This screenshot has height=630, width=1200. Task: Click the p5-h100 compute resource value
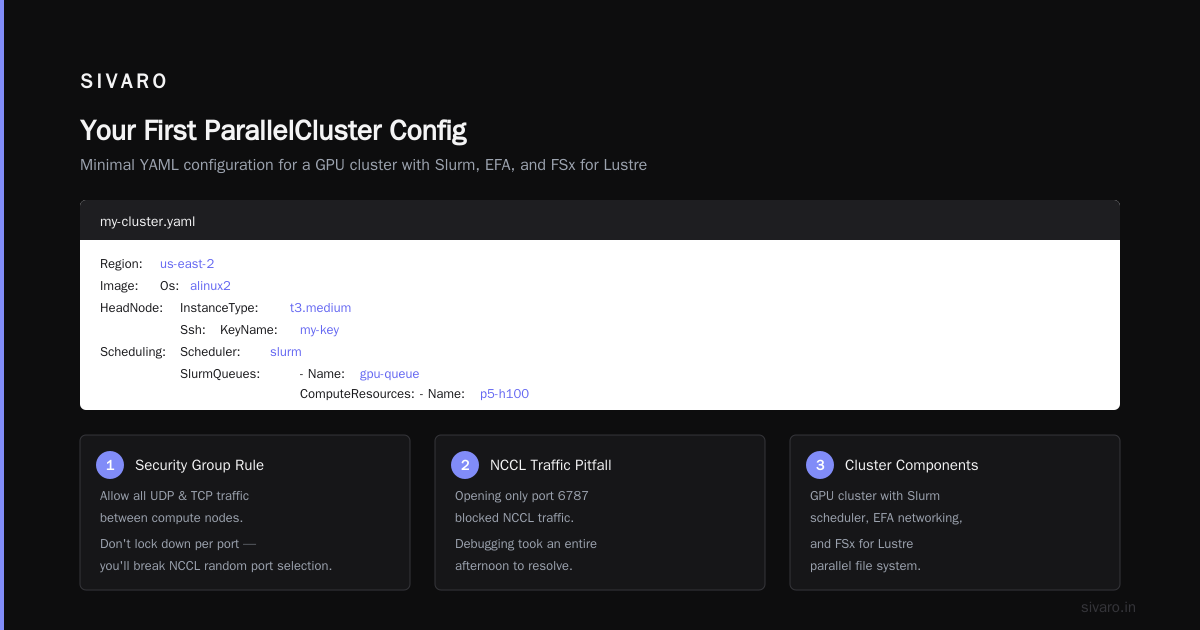pos(504,394)
